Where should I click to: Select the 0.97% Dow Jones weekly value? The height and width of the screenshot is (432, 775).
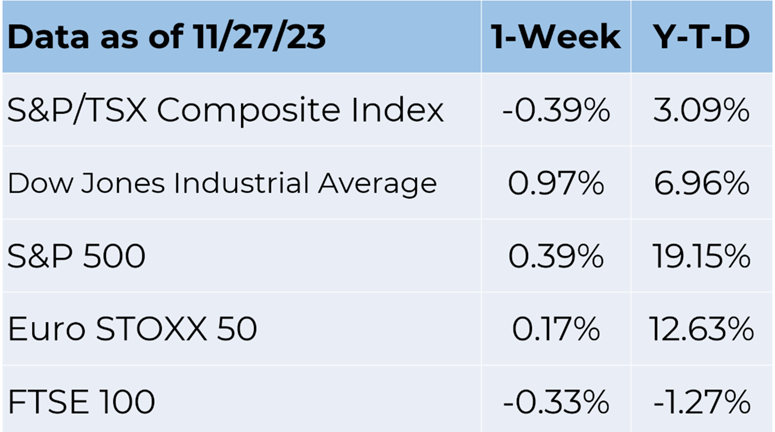click(556, 183)
